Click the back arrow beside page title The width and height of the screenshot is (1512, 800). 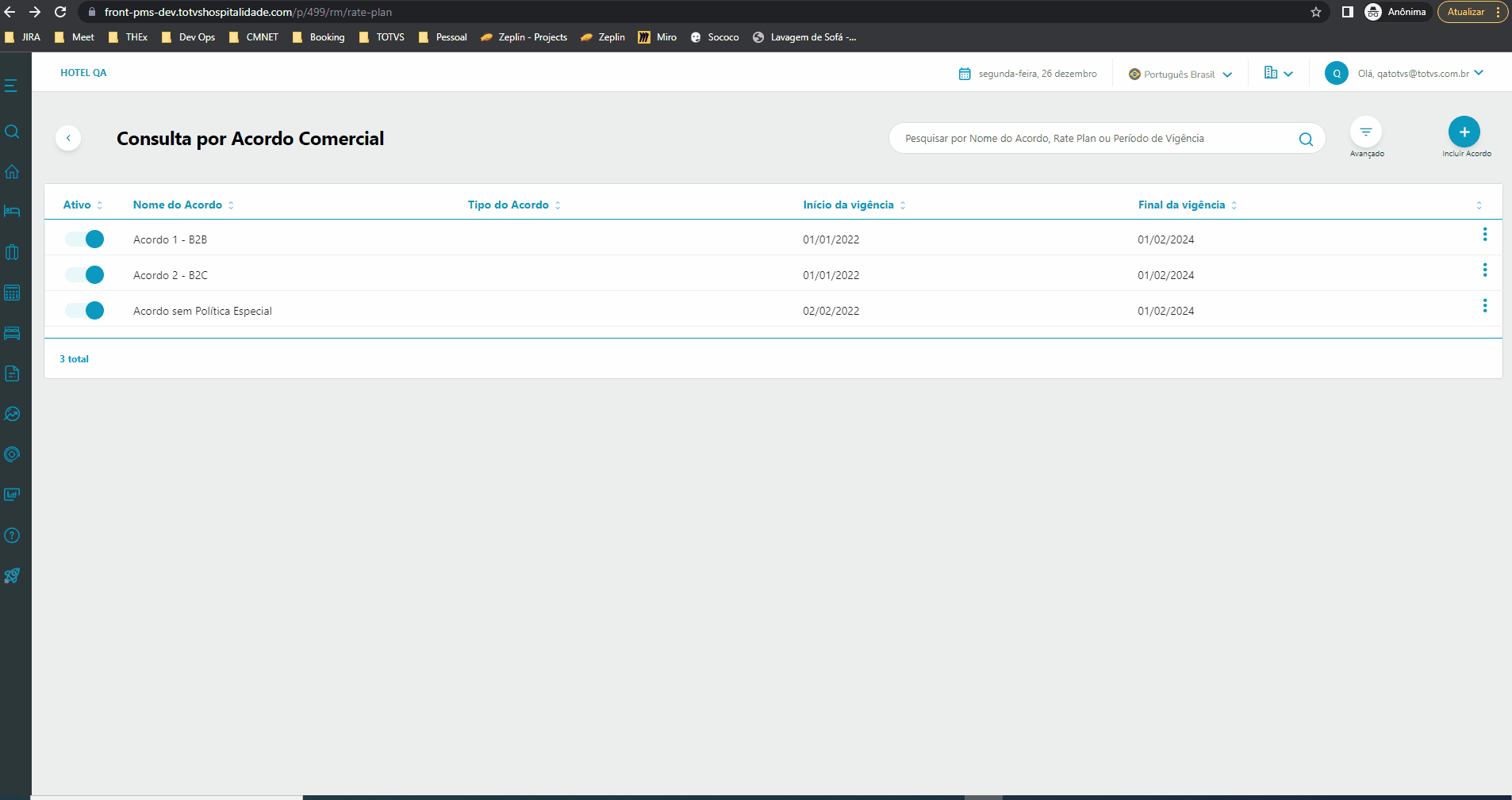[68, 138]
